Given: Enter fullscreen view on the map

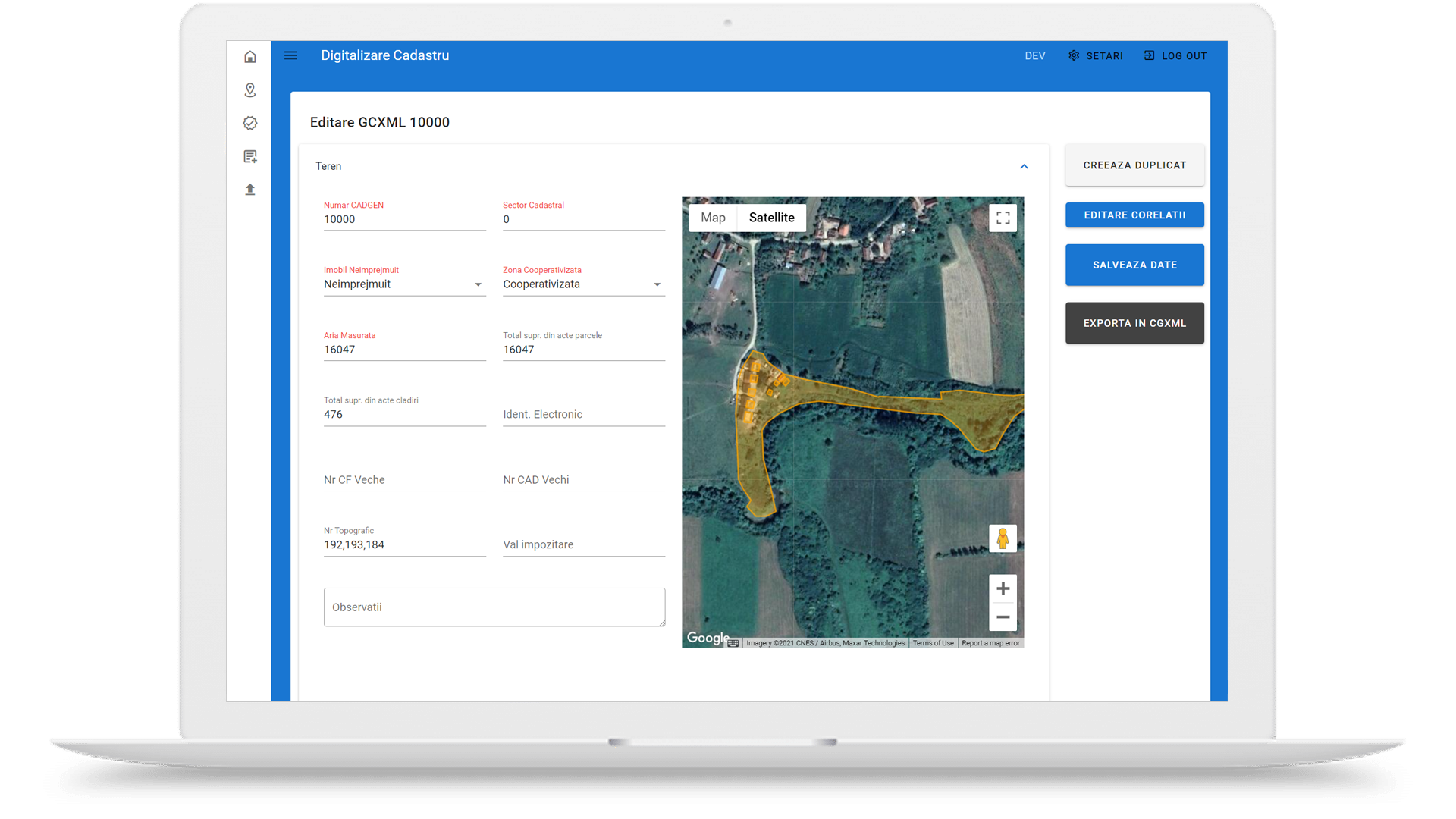Looking at the screenshot, I should pos(1003,218).
